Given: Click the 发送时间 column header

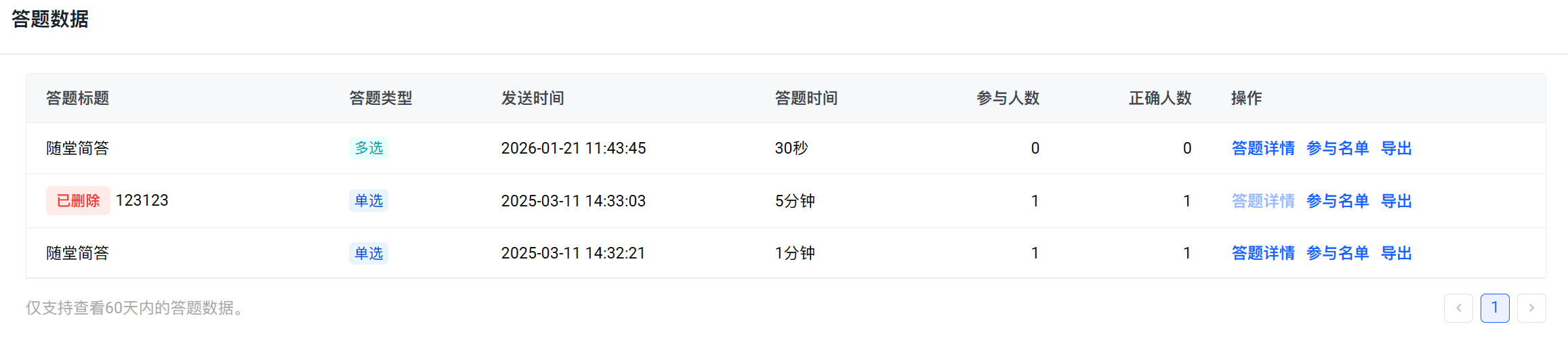Looking at the screenshot, I should point(533,98).
